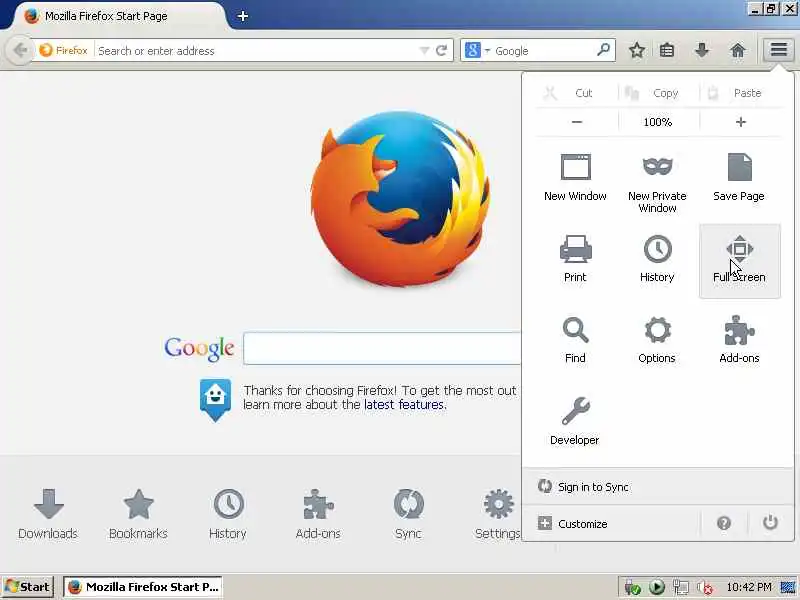This screenshot has height=600, width=800.
Task: Click the exit power icon
Action: pyautogui.click(x=770, y=523)
